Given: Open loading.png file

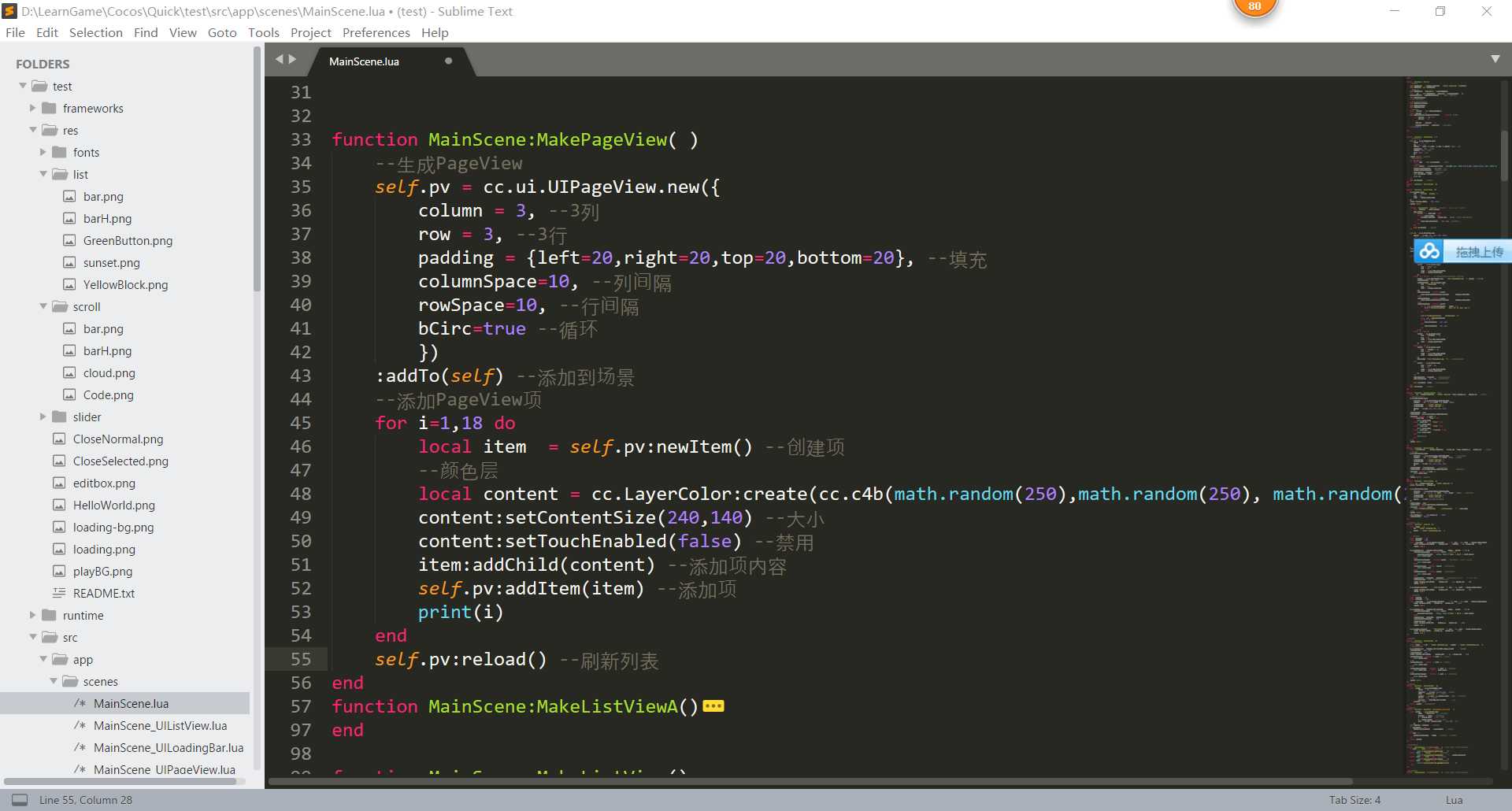Looking at the screenshot, I should (x=104, y=549).
